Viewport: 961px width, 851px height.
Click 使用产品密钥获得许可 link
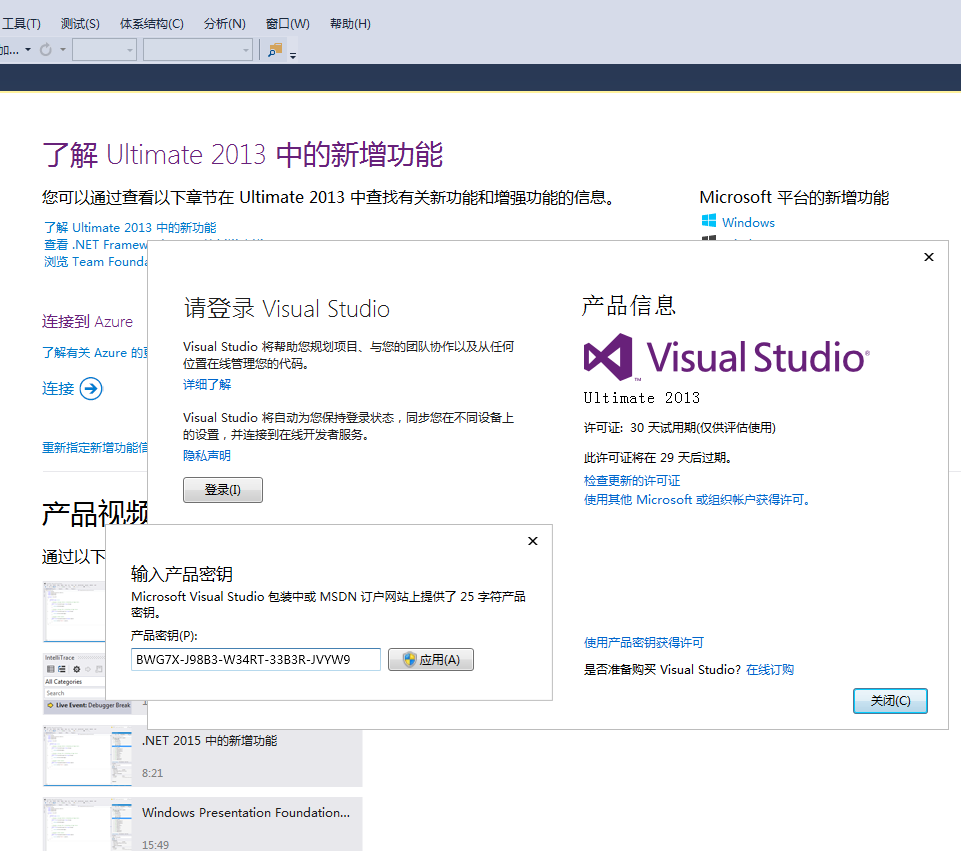pyautogui.click(x=644, y=642)
